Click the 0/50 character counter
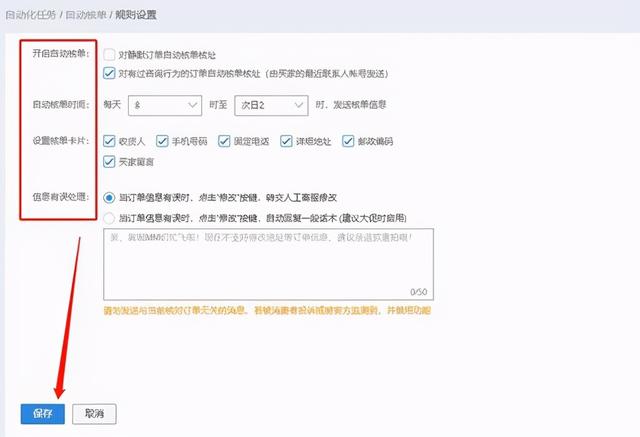The height and width of the screenshot is (437, 640). (418, 291)
